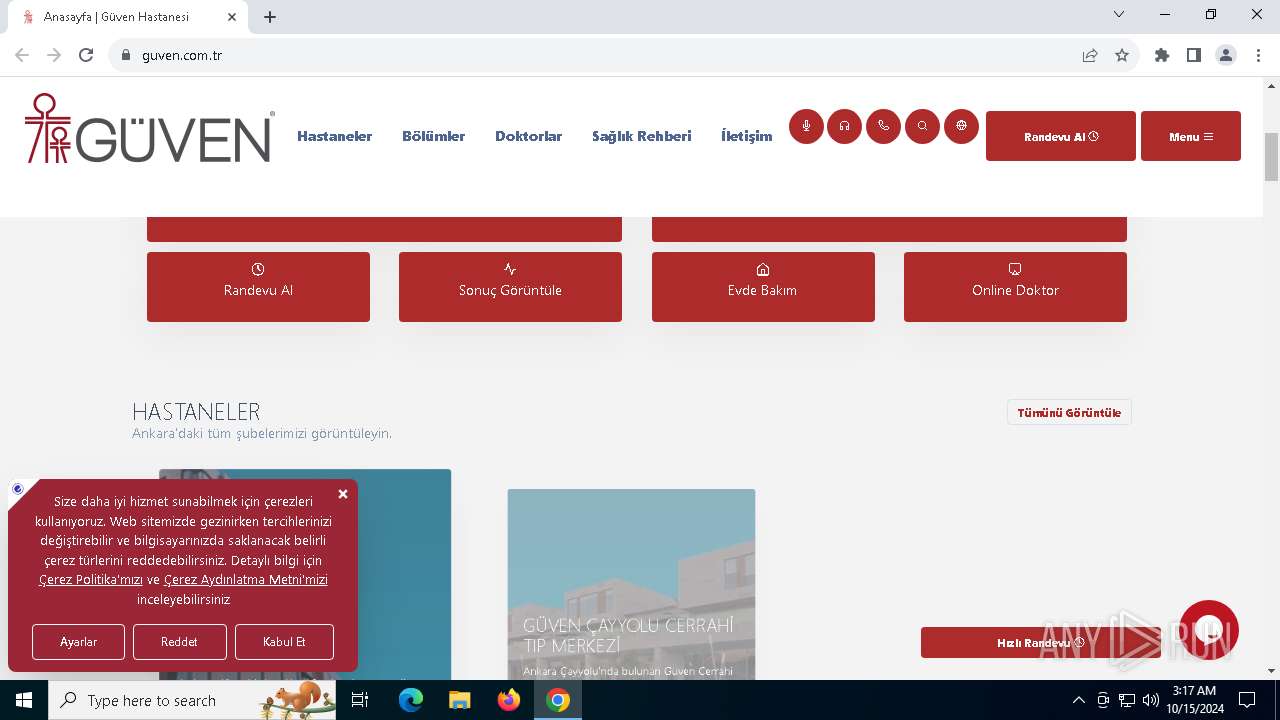Open Chrome tab search dropdown arrow
This screenshot has width=1280, height=720.
tap(1119, 15)
